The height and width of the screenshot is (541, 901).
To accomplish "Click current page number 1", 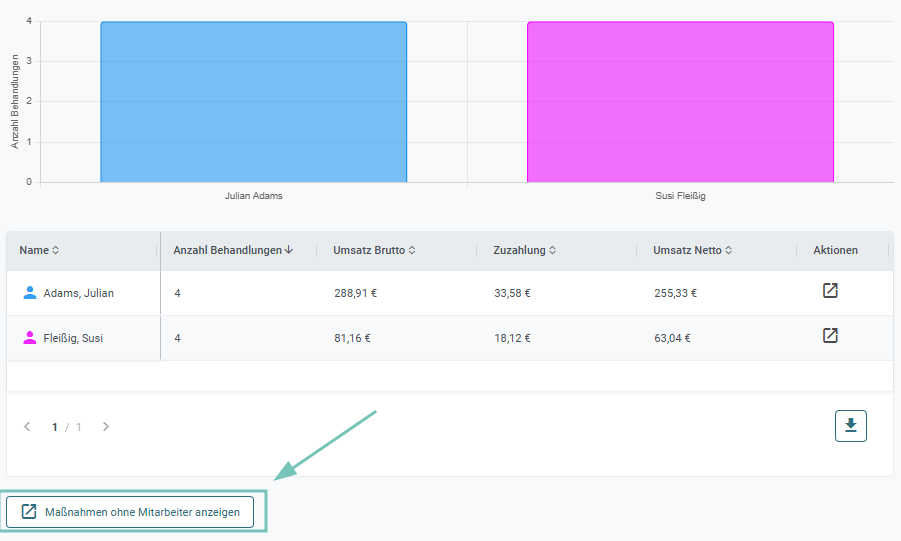I will click(x=55, y=427).
